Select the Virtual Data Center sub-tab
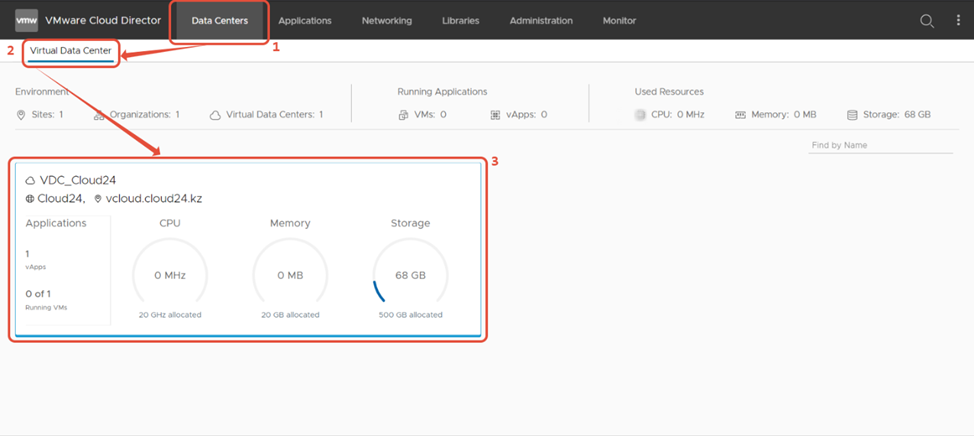 pos(71,51)
